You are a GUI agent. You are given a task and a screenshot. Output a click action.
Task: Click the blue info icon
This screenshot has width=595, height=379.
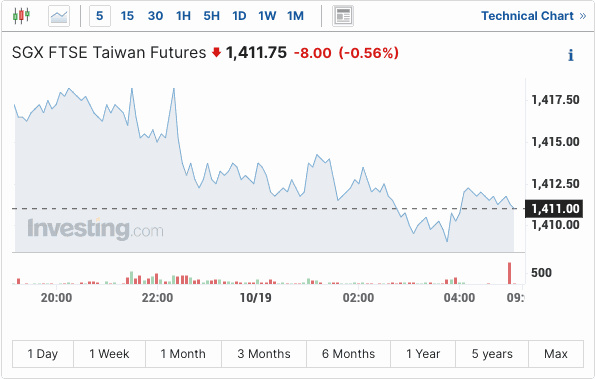point(570,55)
